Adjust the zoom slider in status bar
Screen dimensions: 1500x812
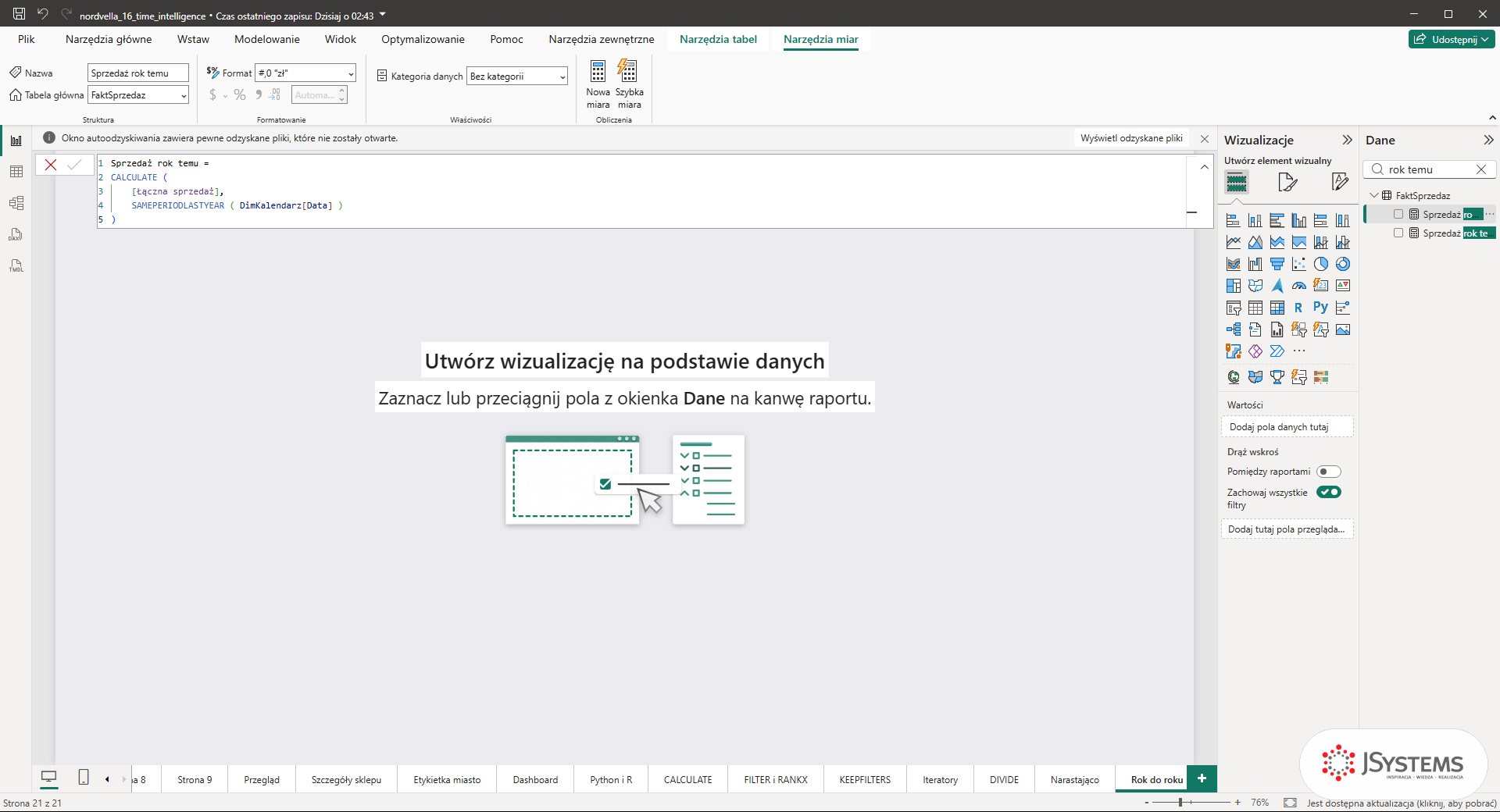click(x=1180, y=802)
